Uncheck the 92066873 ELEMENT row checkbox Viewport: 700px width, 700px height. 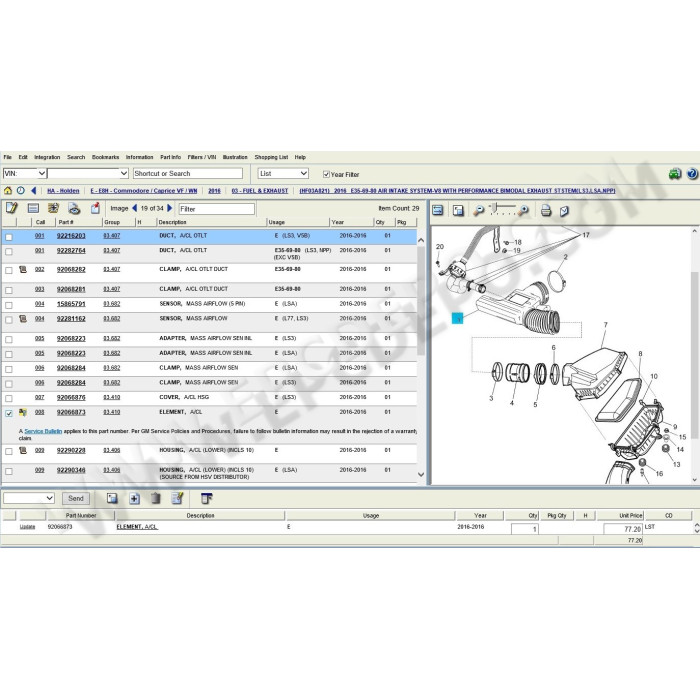pyautogui.click(x=9, y=412)
